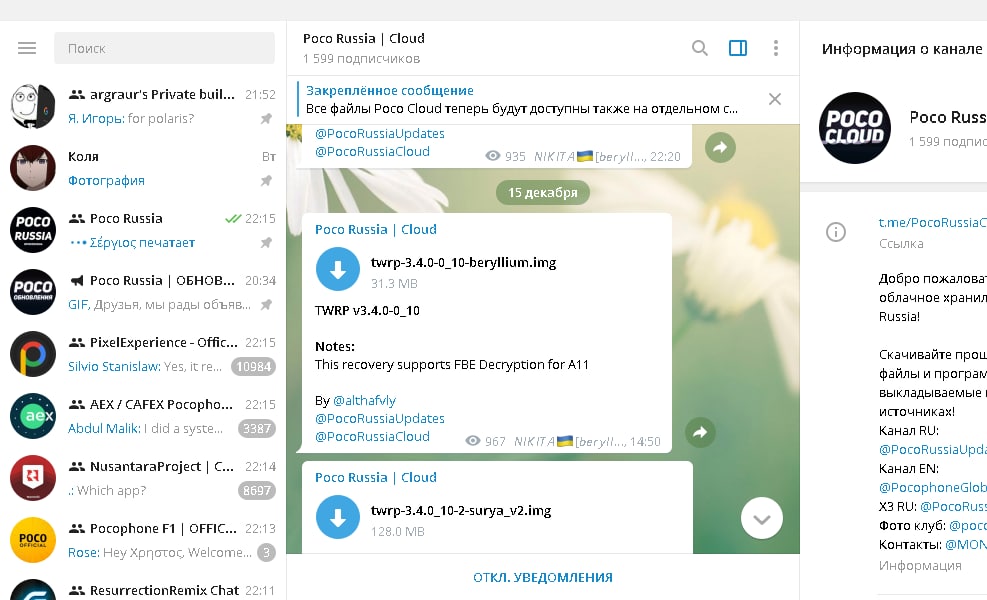Viewport: 987px width, 600px height.
Task: Click the pin icon on the Коля chat
Action: pos(266,181)
